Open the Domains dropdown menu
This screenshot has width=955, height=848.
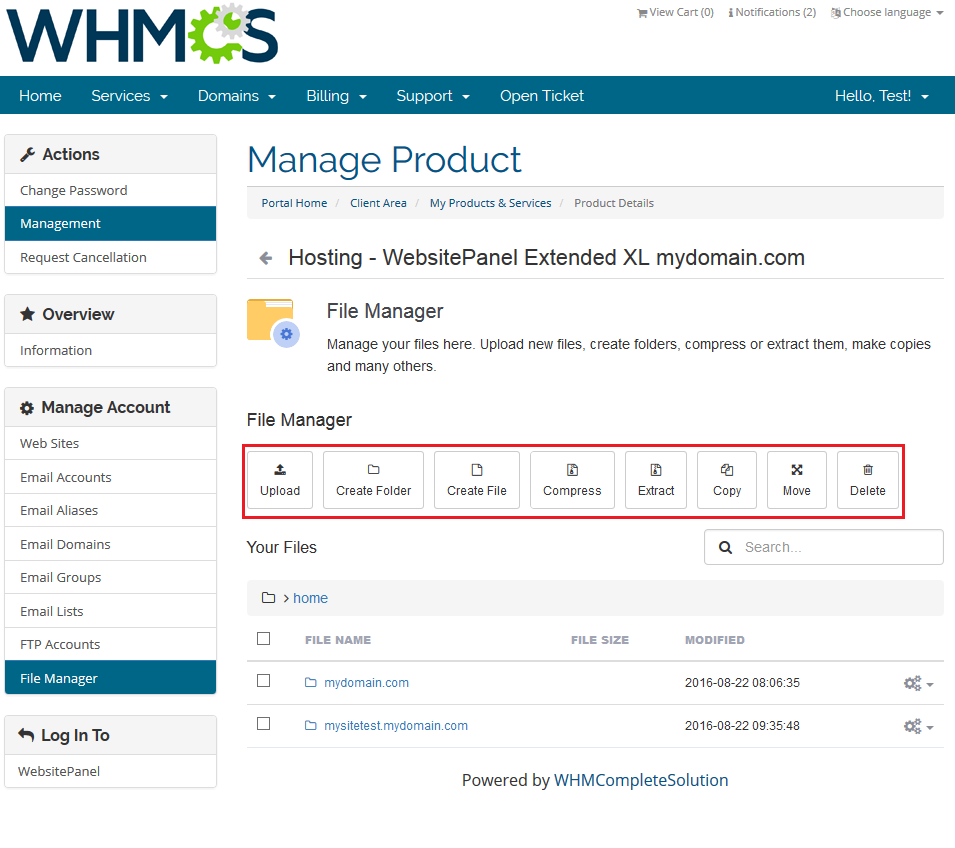237,96
